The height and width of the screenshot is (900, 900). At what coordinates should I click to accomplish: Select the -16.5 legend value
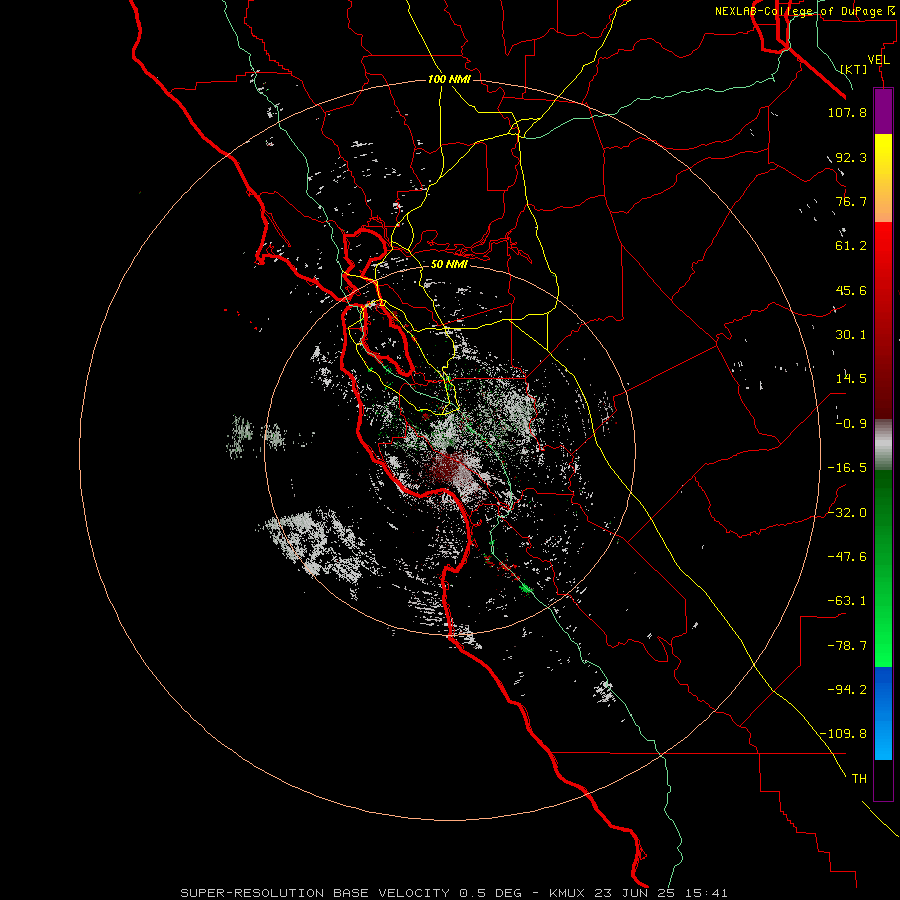(847, 468)
